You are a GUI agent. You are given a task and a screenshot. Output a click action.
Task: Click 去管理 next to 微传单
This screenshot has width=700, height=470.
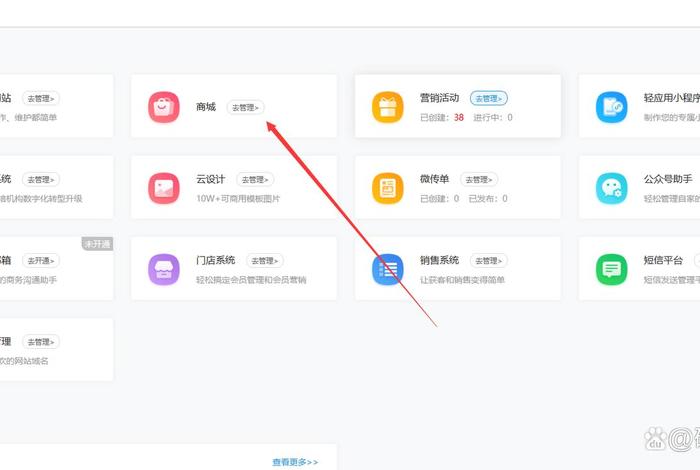point(479,179)
